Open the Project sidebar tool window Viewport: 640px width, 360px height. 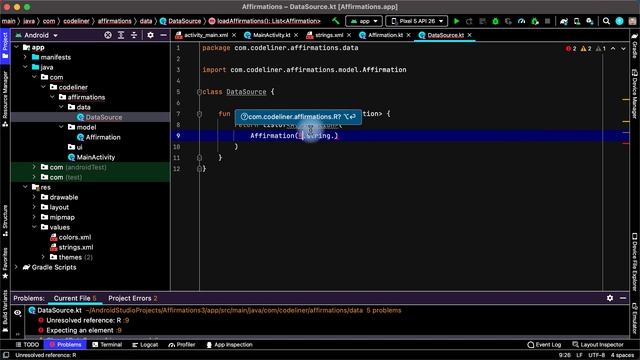5,46
